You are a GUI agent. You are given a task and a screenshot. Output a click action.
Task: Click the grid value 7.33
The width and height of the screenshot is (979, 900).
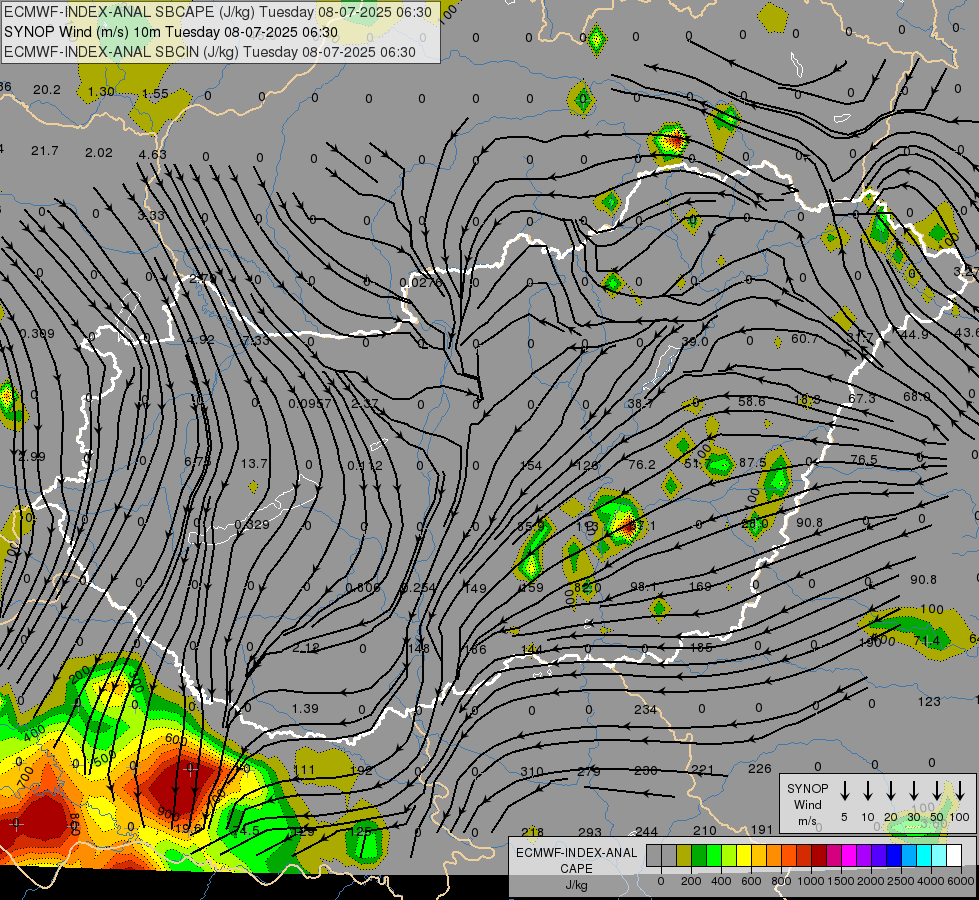256,340
